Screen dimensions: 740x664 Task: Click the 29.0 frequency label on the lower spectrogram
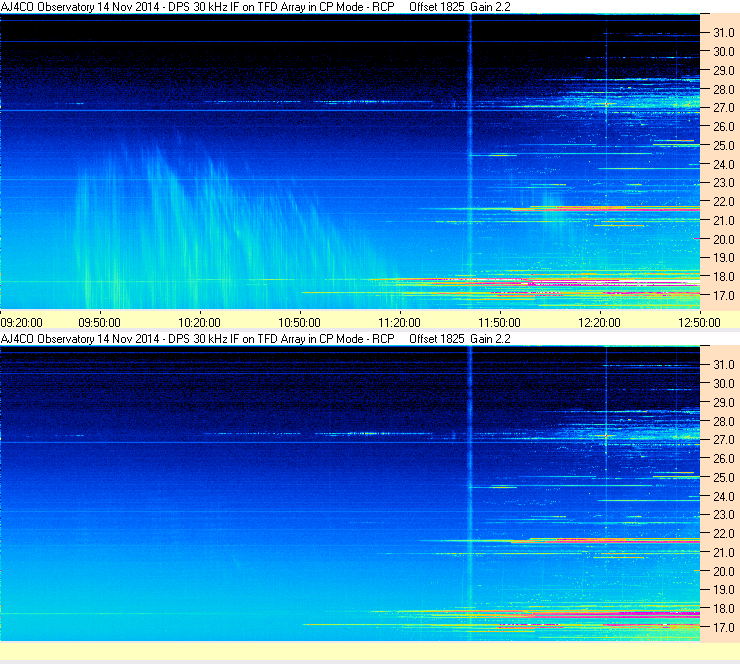click(x=723, y=403)
